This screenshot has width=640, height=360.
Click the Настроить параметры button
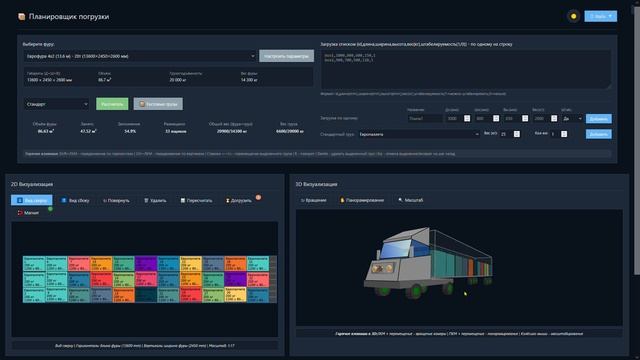click(287, 56)
